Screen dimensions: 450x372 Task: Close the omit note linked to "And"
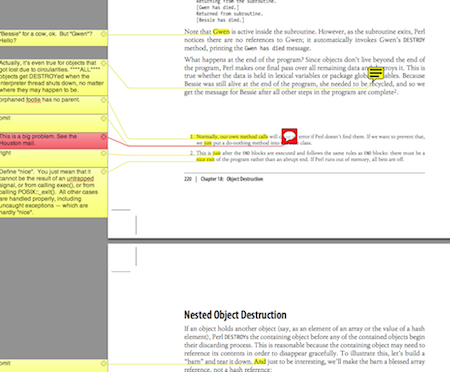point(104,363)
